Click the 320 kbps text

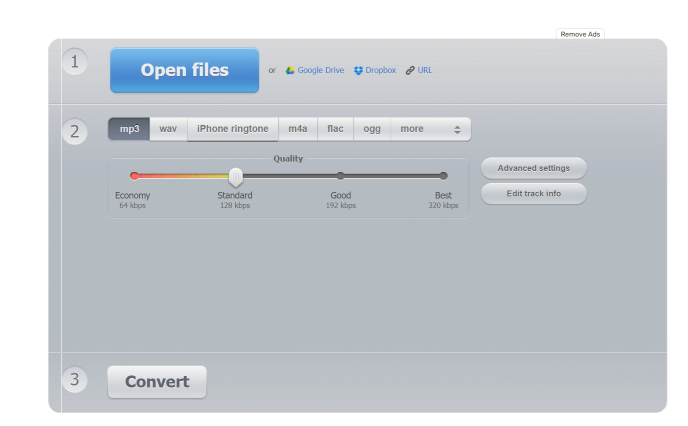(x=443, y=205)
